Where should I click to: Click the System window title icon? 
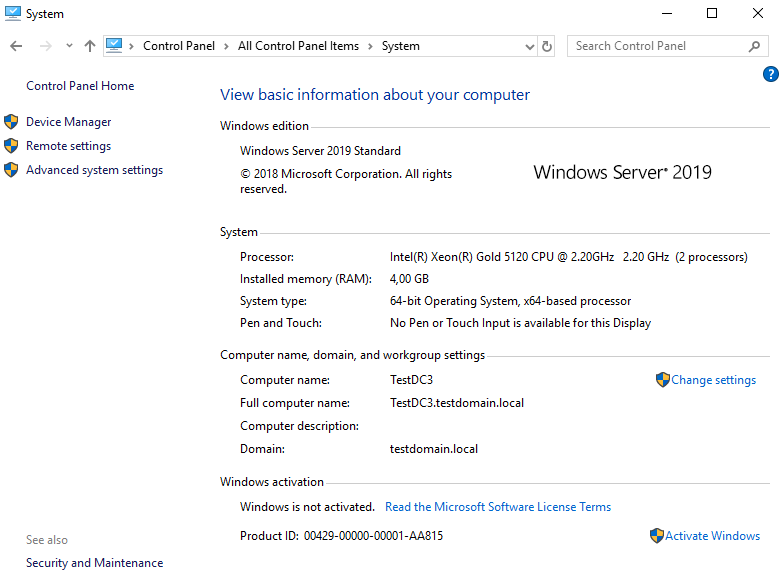tap(12, 13)
